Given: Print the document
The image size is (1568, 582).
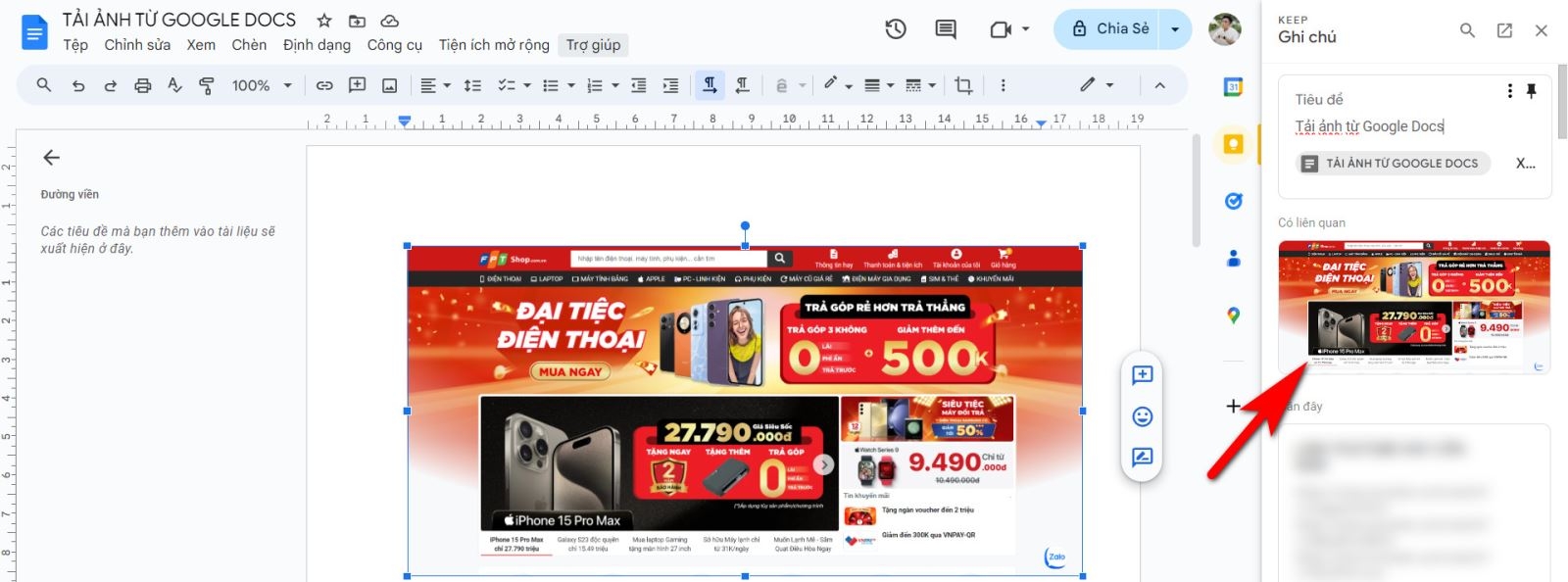Looking at the screenshot, I should click(x=143, y=86).
